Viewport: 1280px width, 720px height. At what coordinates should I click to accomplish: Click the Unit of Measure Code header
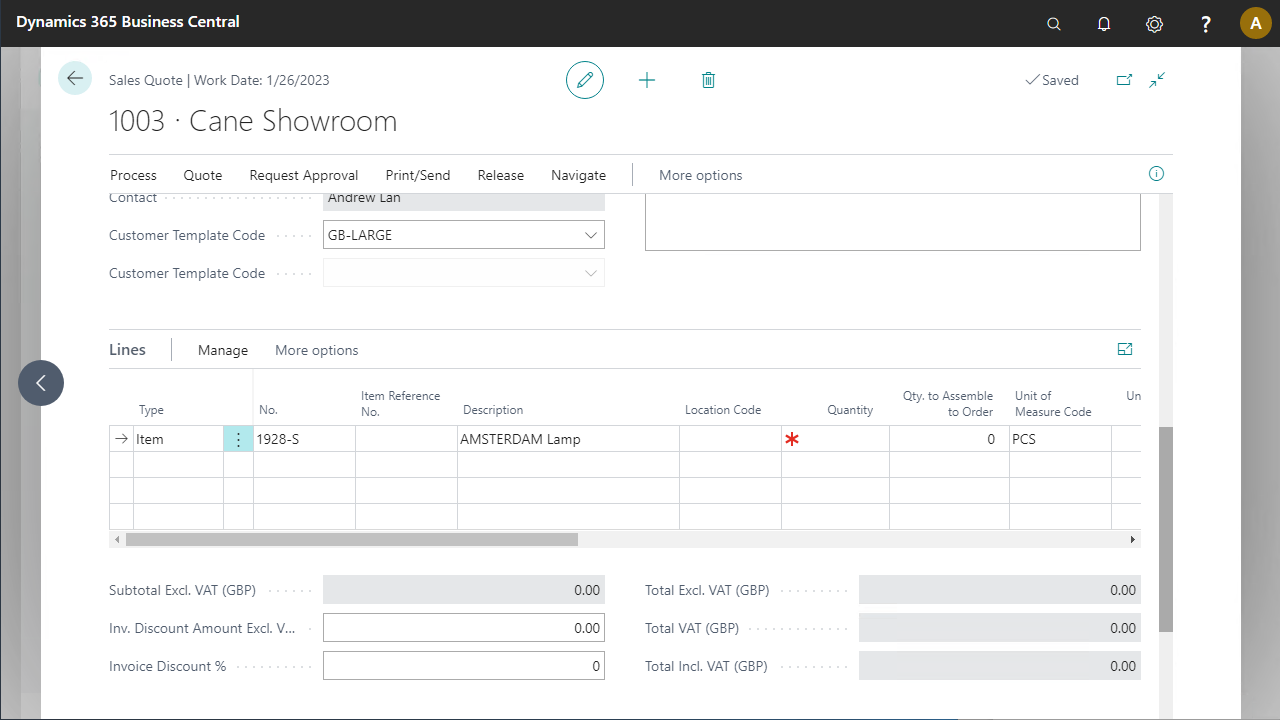[1053, 404]
